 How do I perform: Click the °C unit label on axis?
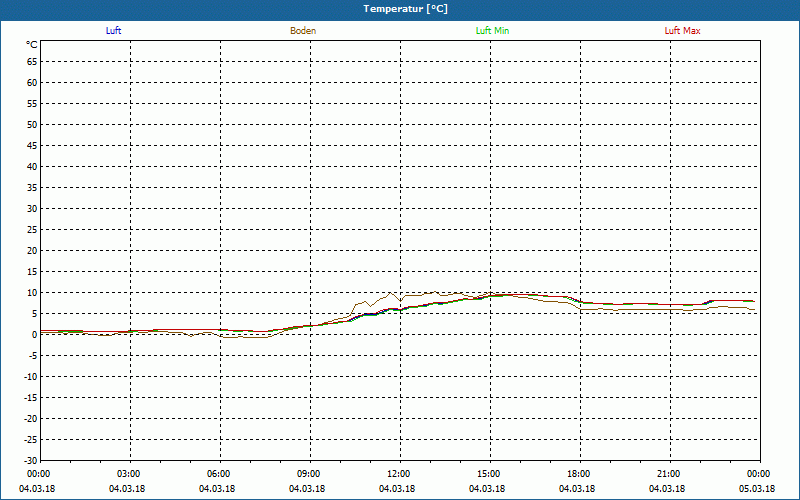coord(32,45)
